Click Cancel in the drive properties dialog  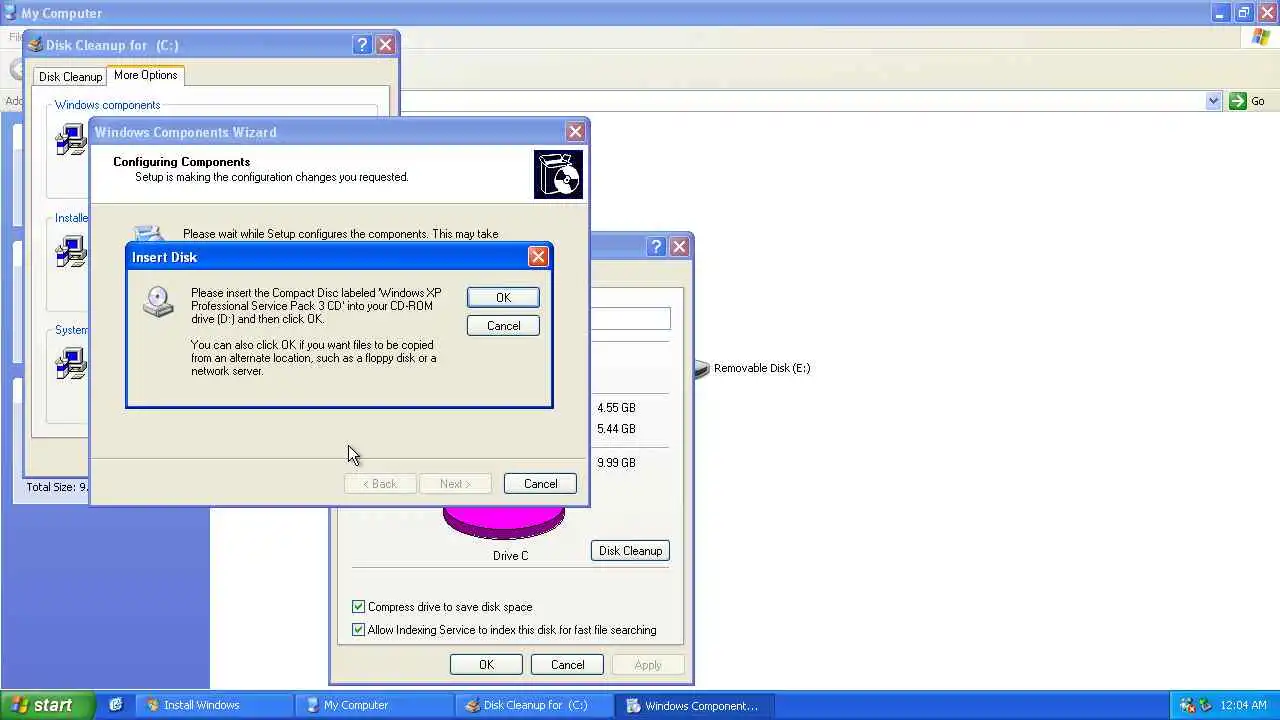[x=567, y=665]
